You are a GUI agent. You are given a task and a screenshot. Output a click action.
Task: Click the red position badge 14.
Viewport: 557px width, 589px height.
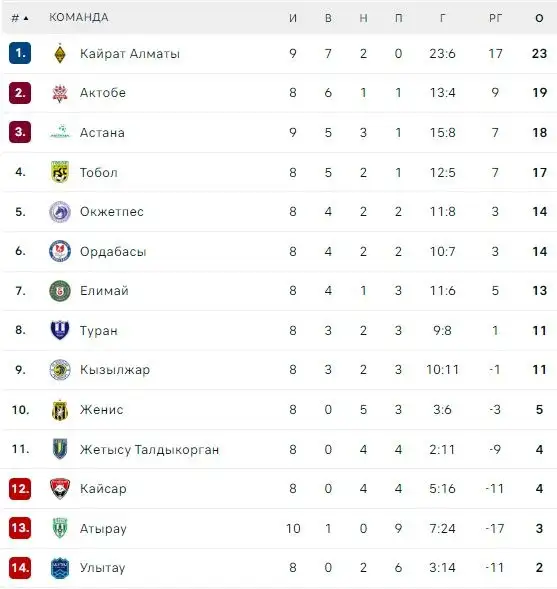(x=20, y=568)
